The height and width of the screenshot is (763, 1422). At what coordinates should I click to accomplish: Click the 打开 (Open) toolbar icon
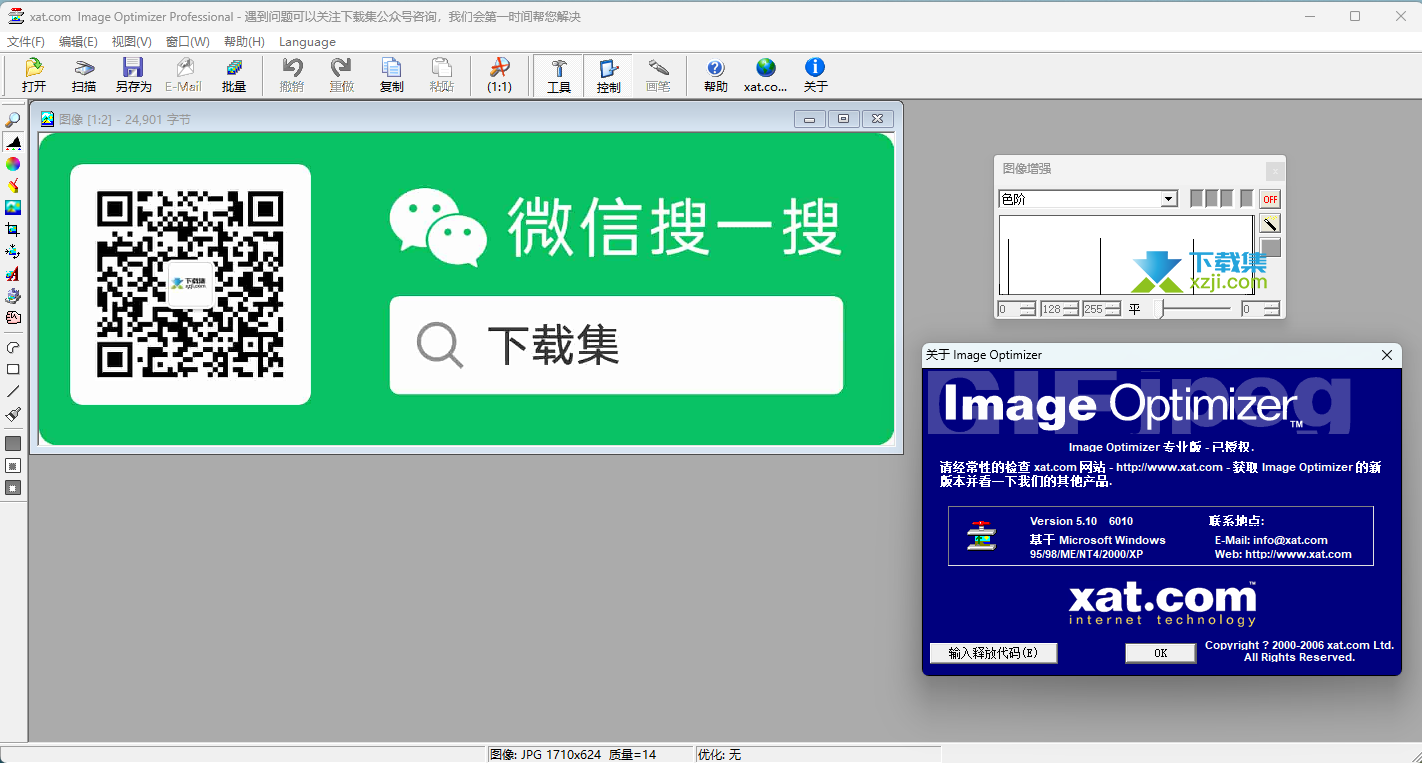[x=34, y=75]
